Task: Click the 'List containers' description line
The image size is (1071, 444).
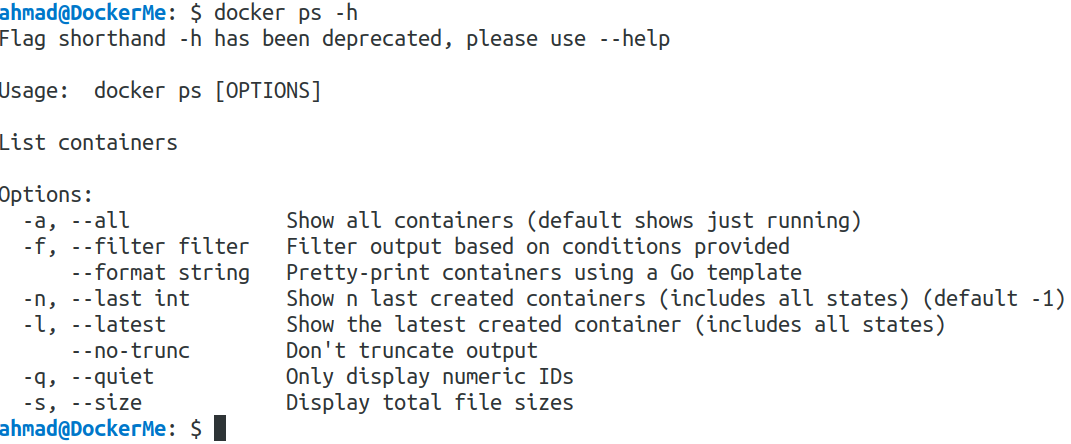Action: pos(88,143)
